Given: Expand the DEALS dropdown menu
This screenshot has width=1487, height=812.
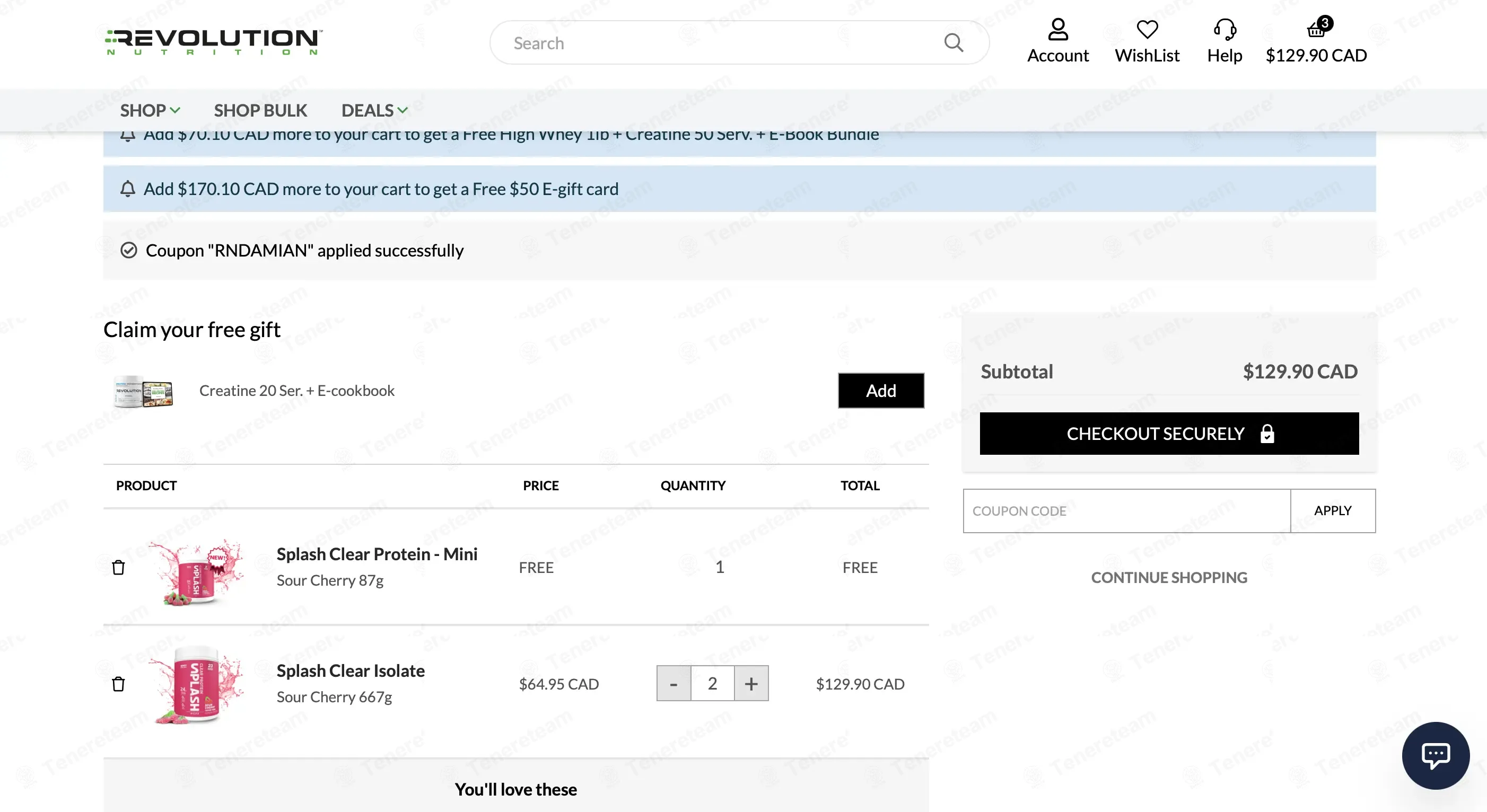Looking at the screenshot, I should coord(374,110).
